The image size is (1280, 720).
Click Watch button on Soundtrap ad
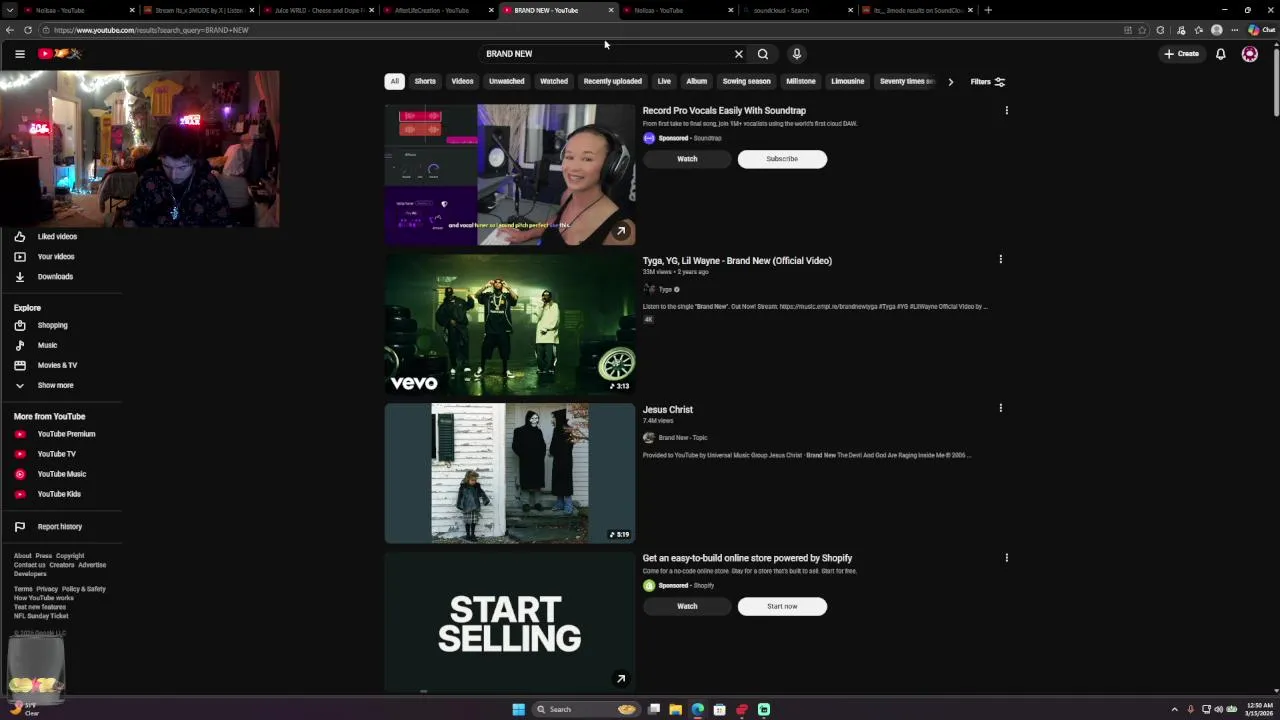tap(687, 159)
